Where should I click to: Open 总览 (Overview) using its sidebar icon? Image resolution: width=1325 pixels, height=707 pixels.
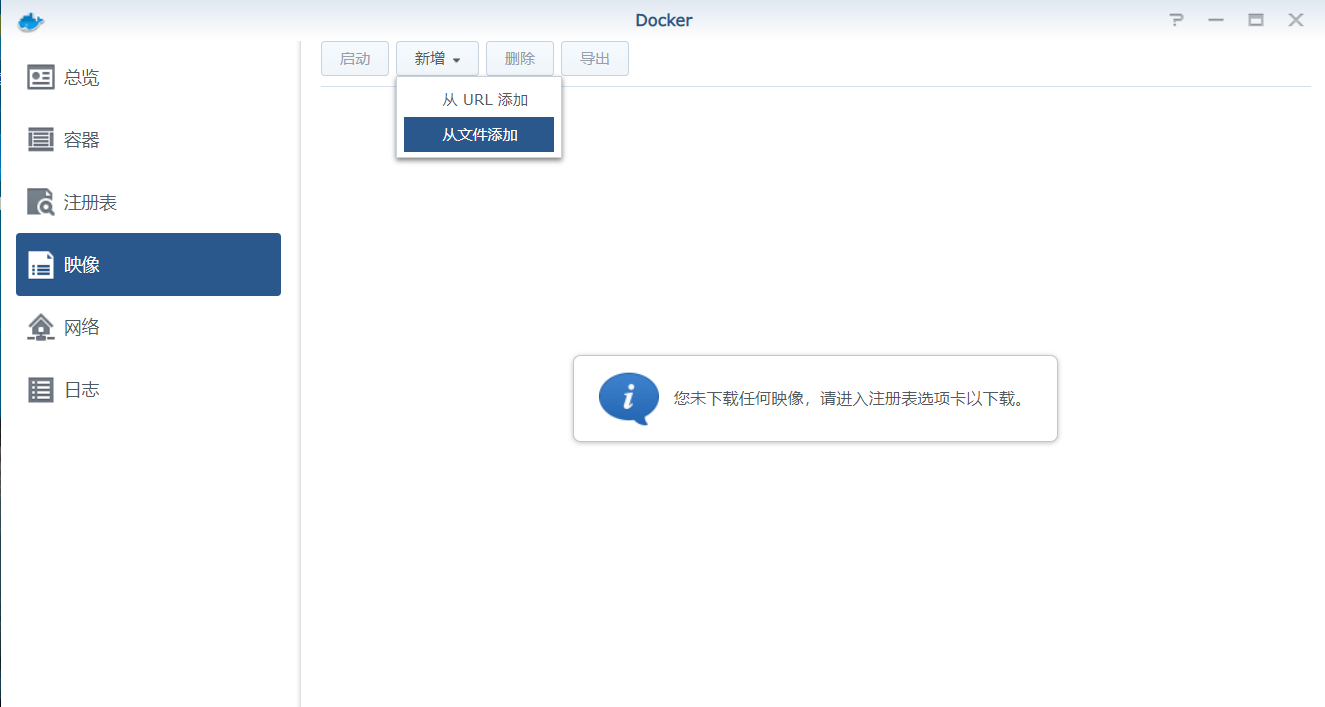(41, 77)
